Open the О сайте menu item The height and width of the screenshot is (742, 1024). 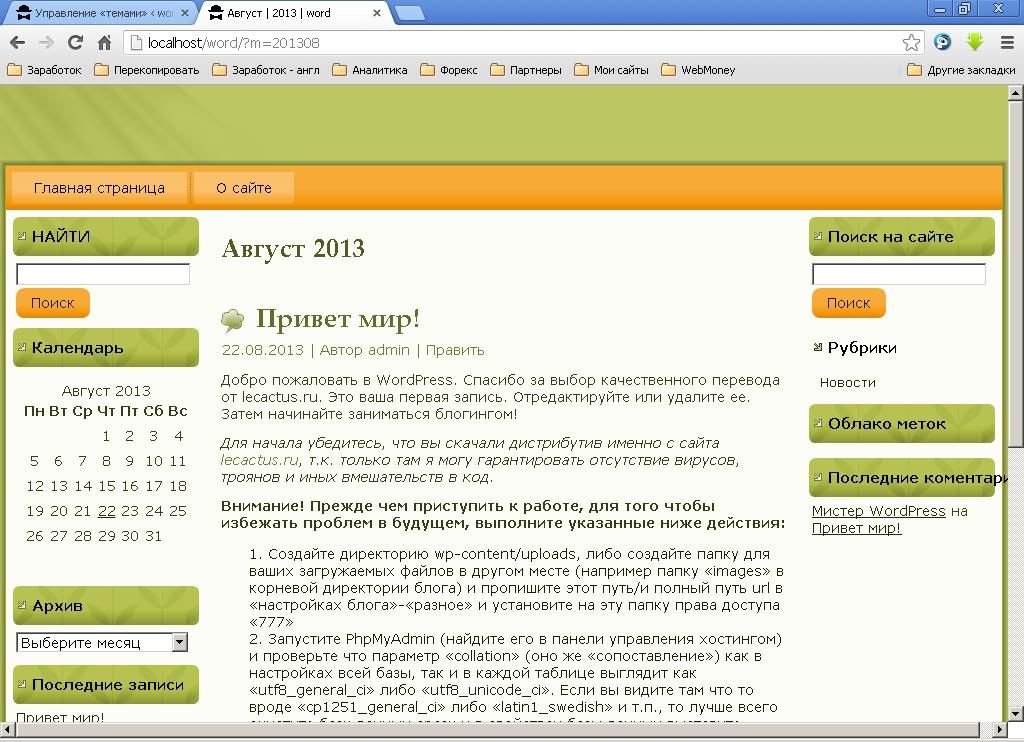point(244,188)
